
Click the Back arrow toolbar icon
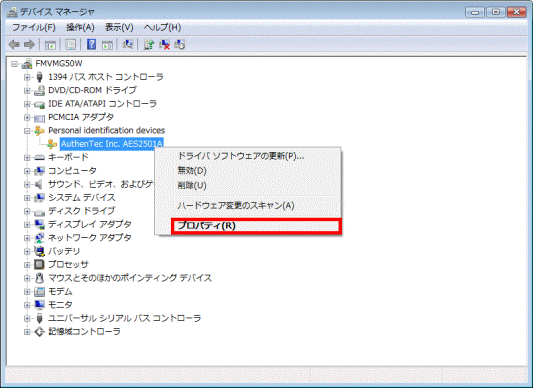(14, 45)
